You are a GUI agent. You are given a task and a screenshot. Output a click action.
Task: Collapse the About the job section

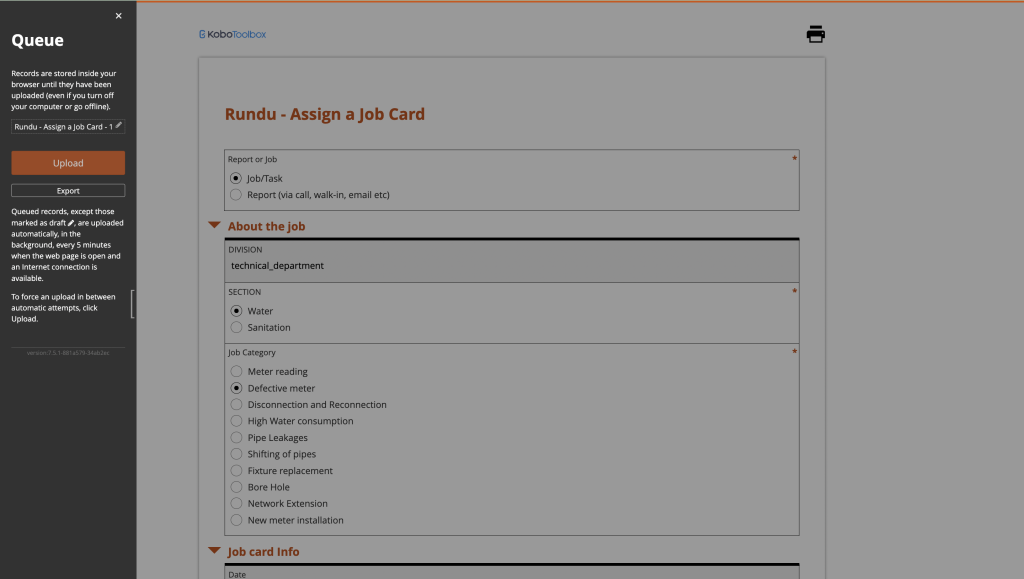coord(214,226)
